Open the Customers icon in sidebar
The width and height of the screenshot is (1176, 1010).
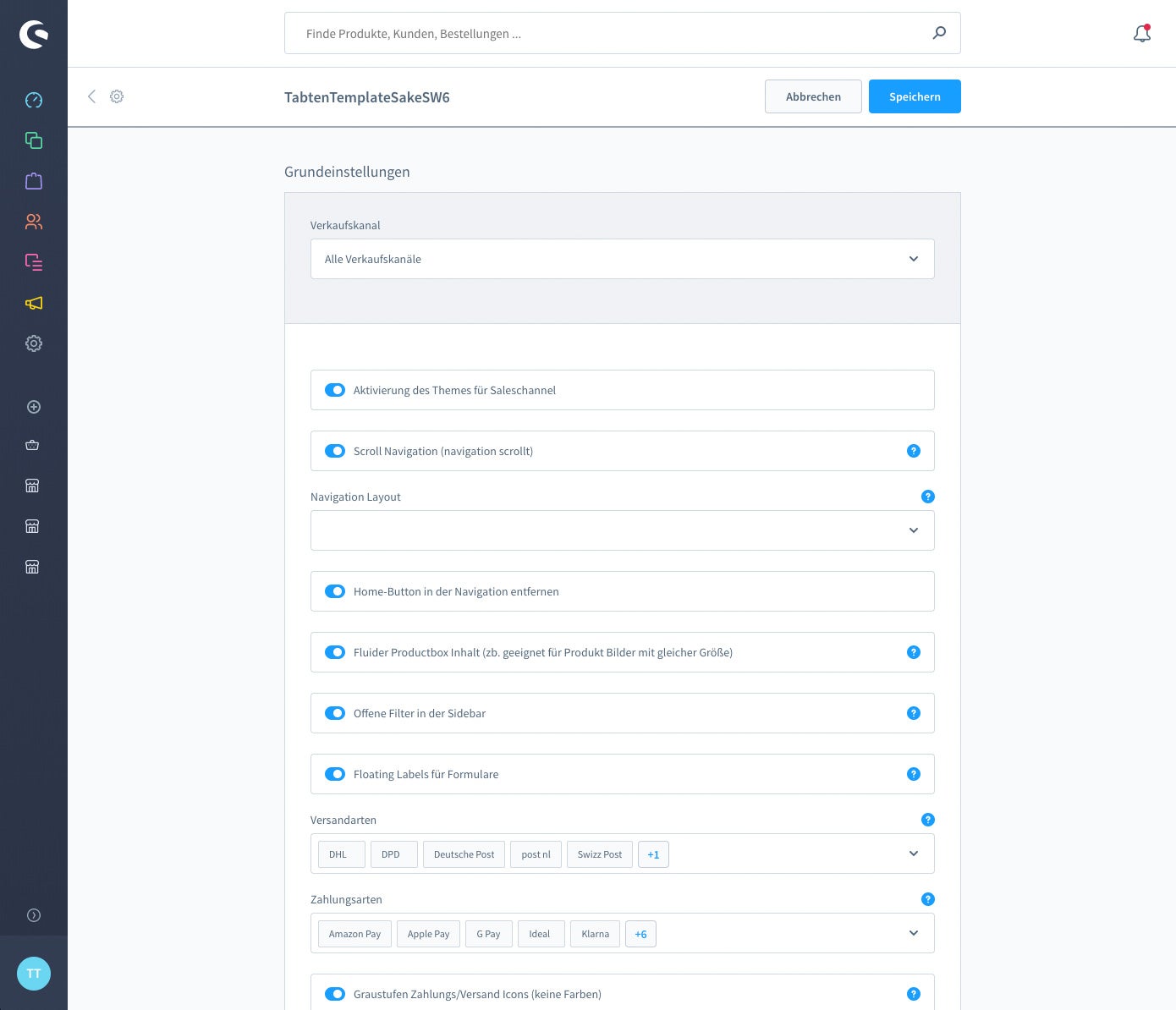pos(34,222)
